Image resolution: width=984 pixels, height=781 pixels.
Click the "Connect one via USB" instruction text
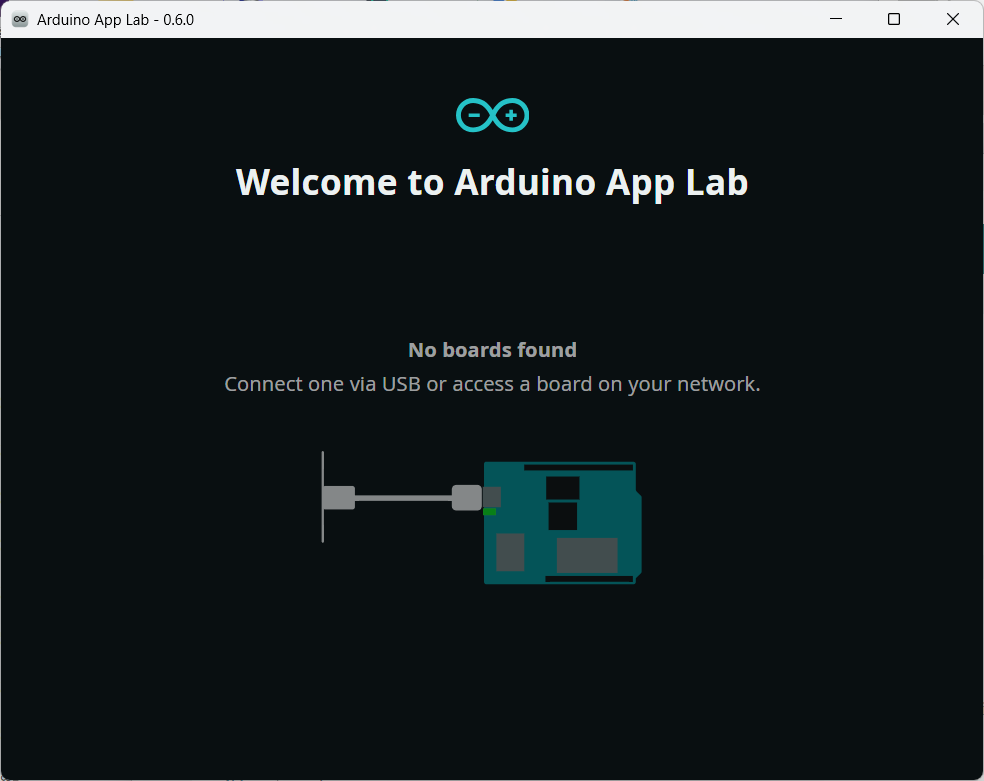492,384
